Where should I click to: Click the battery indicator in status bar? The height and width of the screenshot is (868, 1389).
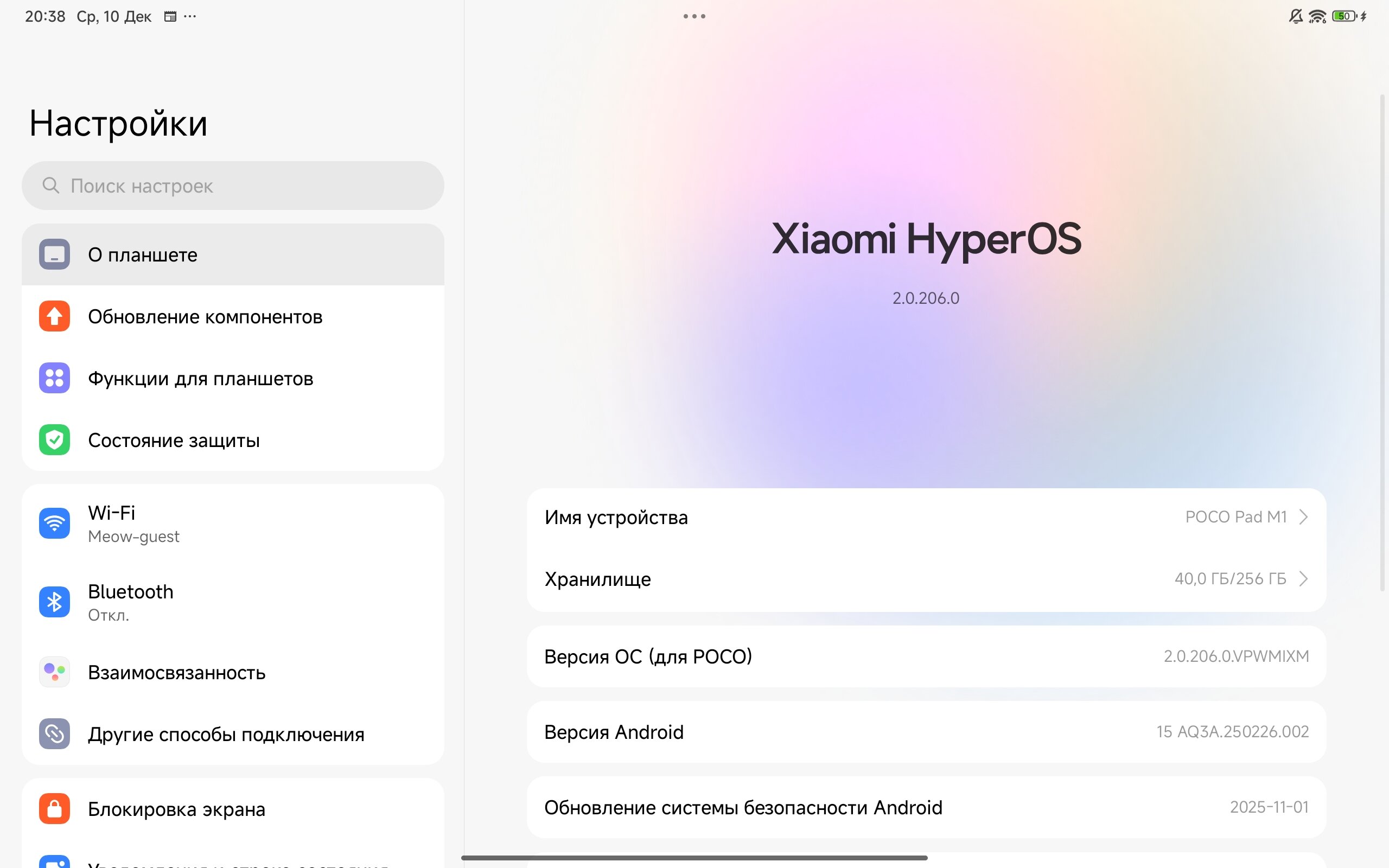coord(1344,16)
